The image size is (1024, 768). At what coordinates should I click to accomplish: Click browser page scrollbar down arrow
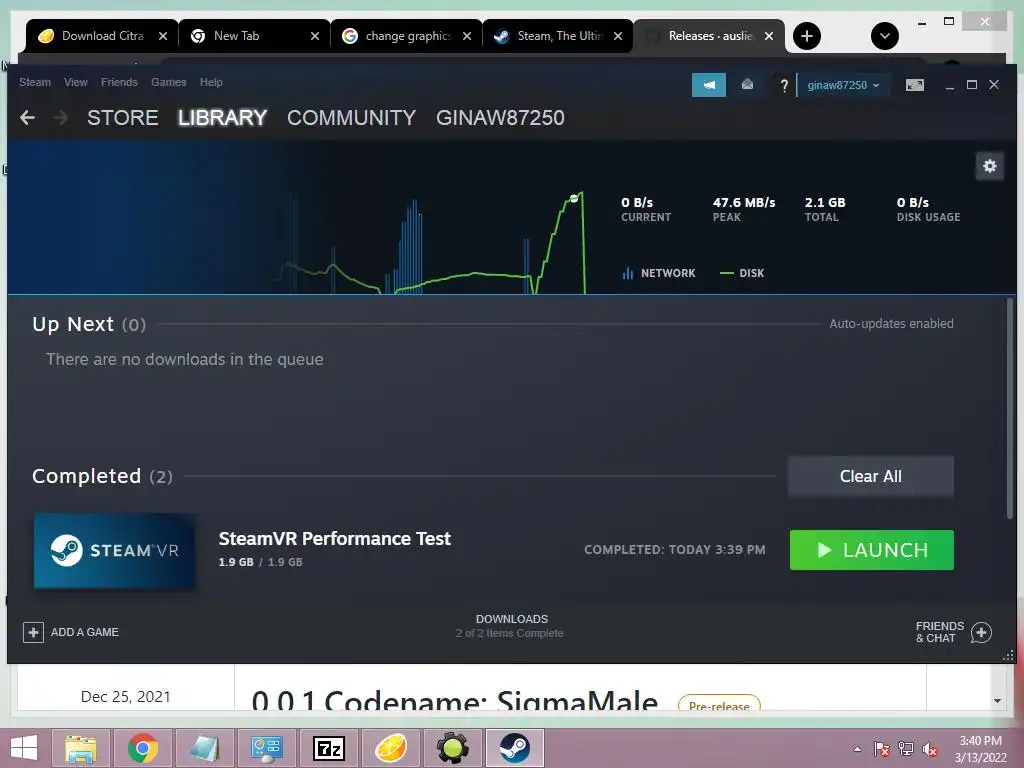[x=997, y=701]
